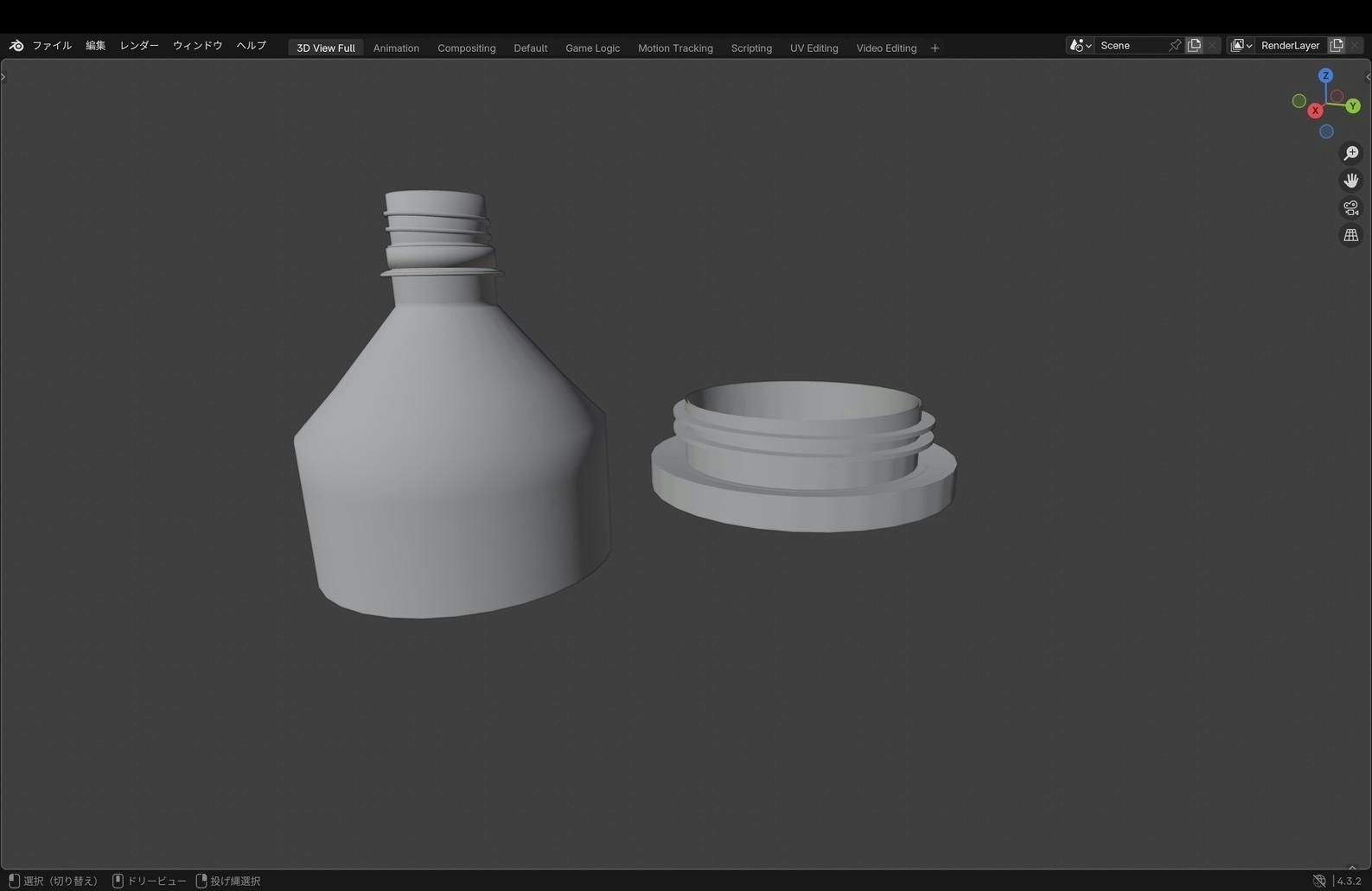Expand the toolbar via left edge arrow

(x=3, y=77)
